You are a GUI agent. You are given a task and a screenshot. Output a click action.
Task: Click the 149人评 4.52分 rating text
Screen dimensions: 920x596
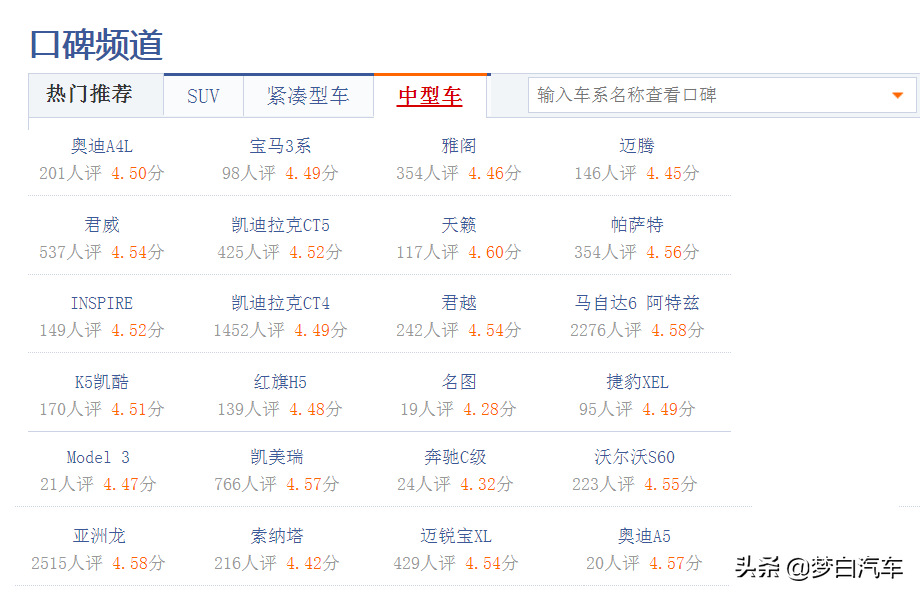coord(102,330)
